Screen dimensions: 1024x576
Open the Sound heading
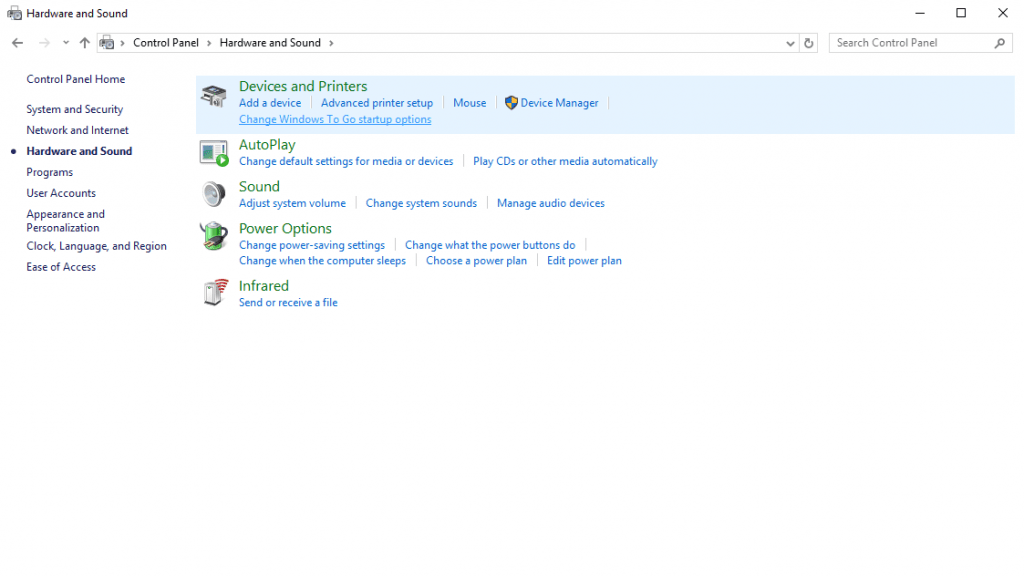point(259,187)
